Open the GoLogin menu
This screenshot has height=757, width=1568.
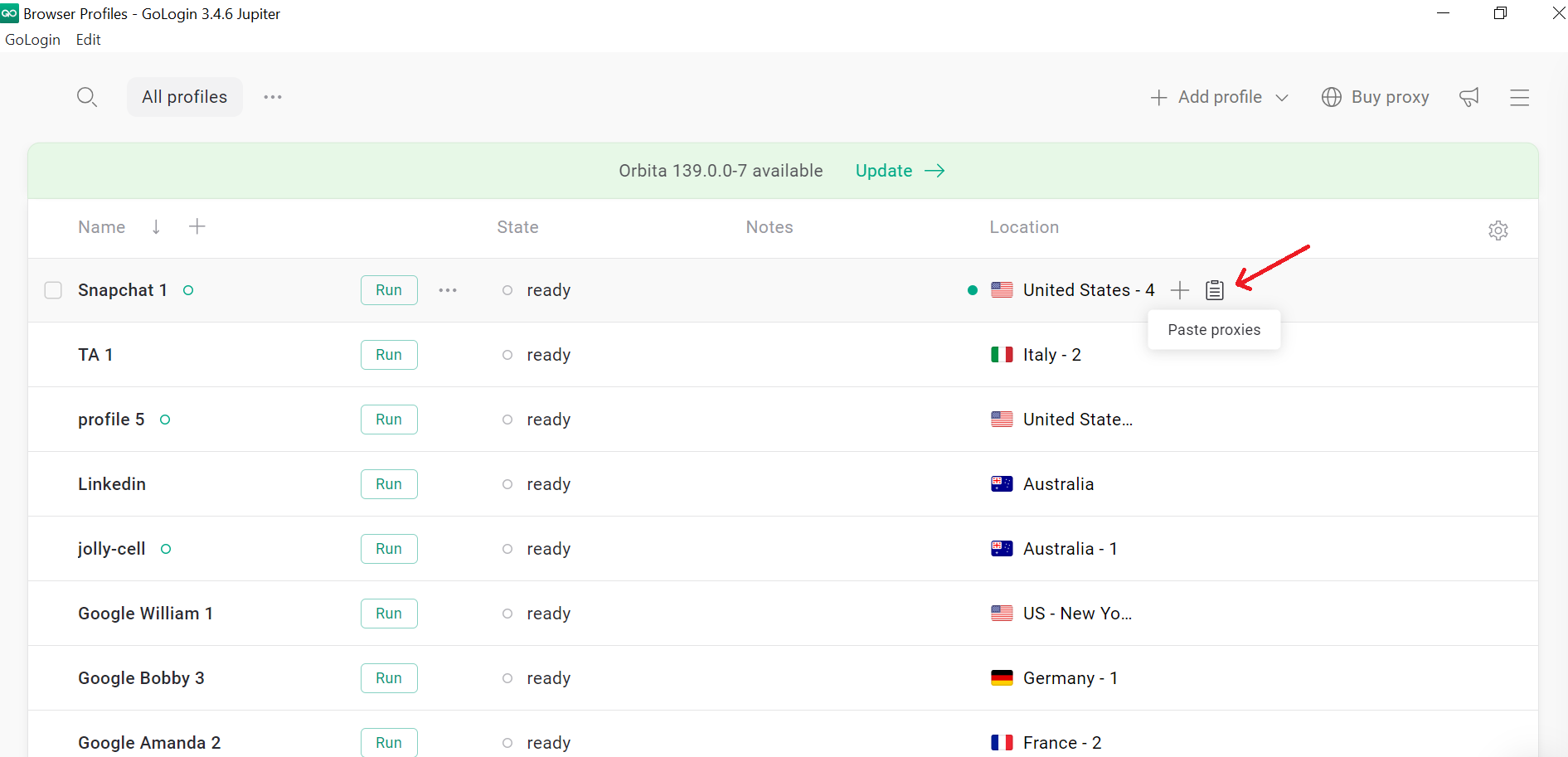32,40
